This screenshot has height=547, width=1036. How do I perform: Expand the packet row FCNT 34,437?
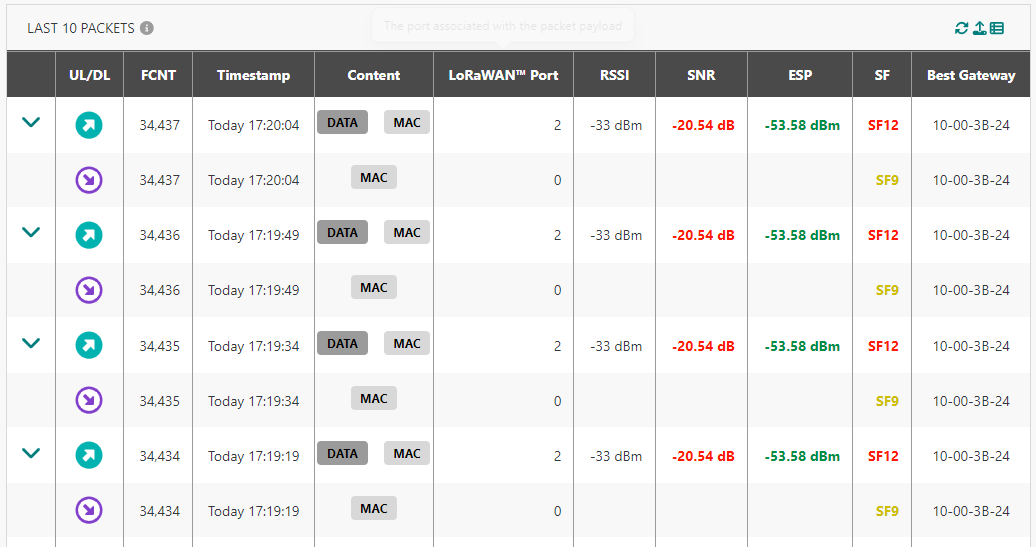pos(31,122)
